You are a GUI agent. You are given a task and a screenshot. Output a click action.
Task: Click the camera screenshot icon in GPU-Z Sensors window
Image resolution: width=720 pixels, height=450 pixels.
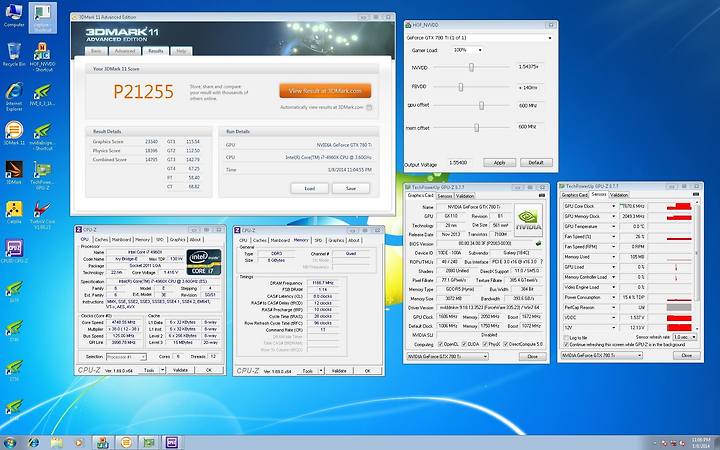click(696, 195)
